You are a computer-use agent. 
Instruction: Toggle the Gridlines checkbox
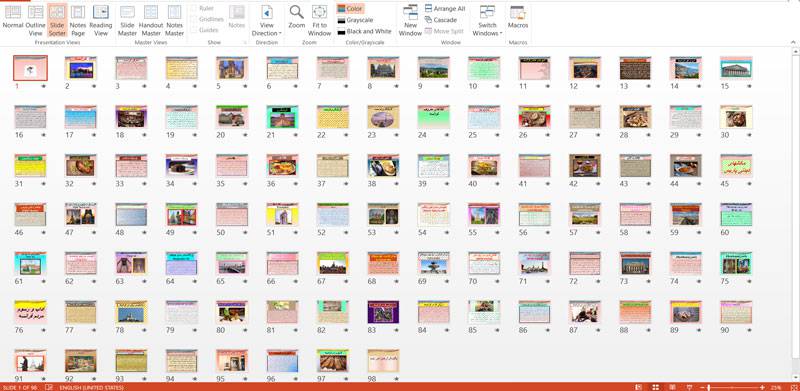(x=194, y=19)
